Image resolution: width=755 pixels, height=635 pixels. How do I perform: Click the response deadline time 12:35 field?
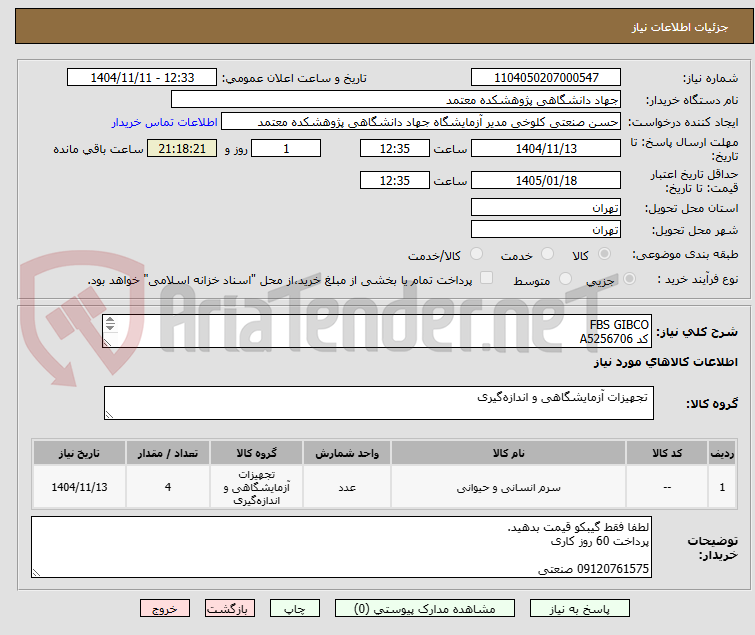[394, 148]
